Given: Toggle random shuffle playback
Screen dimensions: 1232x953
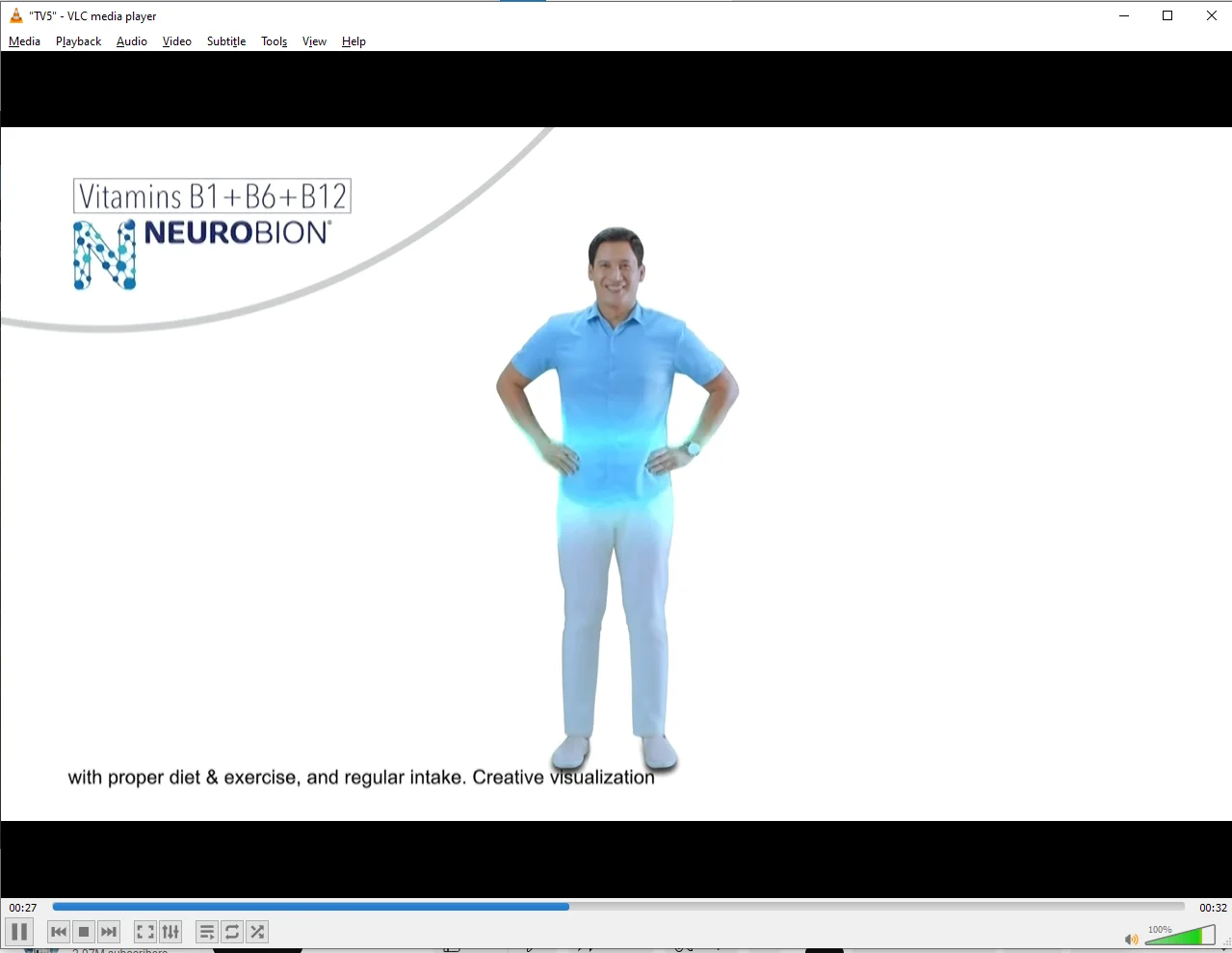Looking at the screenshot, I should pyautogui.click(x=257, y=932).
